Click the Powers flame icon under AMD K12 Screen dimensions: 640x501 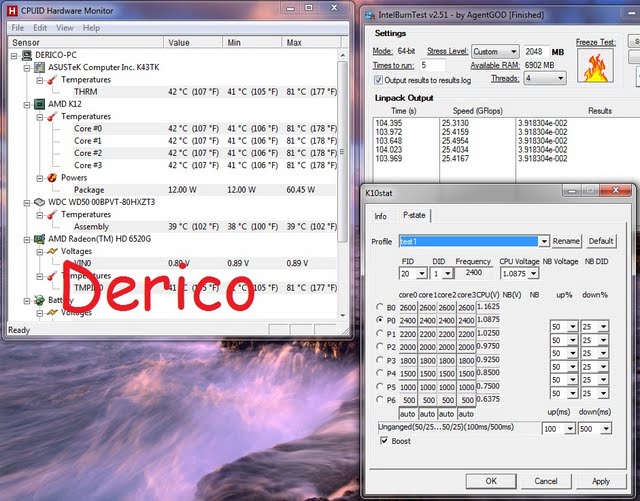(52, 177)
